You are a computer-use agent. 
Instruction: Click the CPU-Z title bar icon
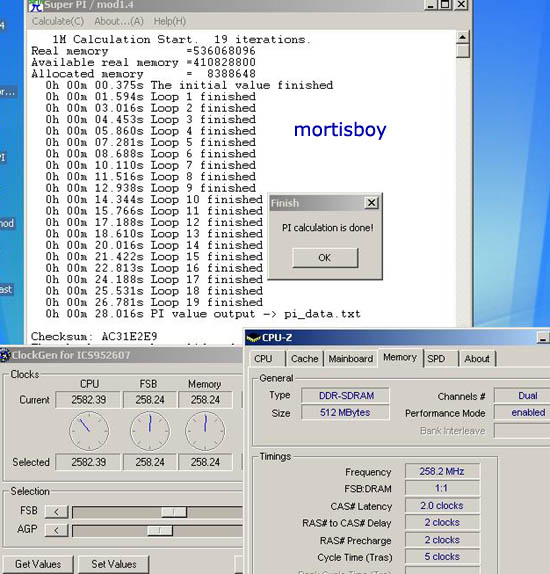click(253, 338)
